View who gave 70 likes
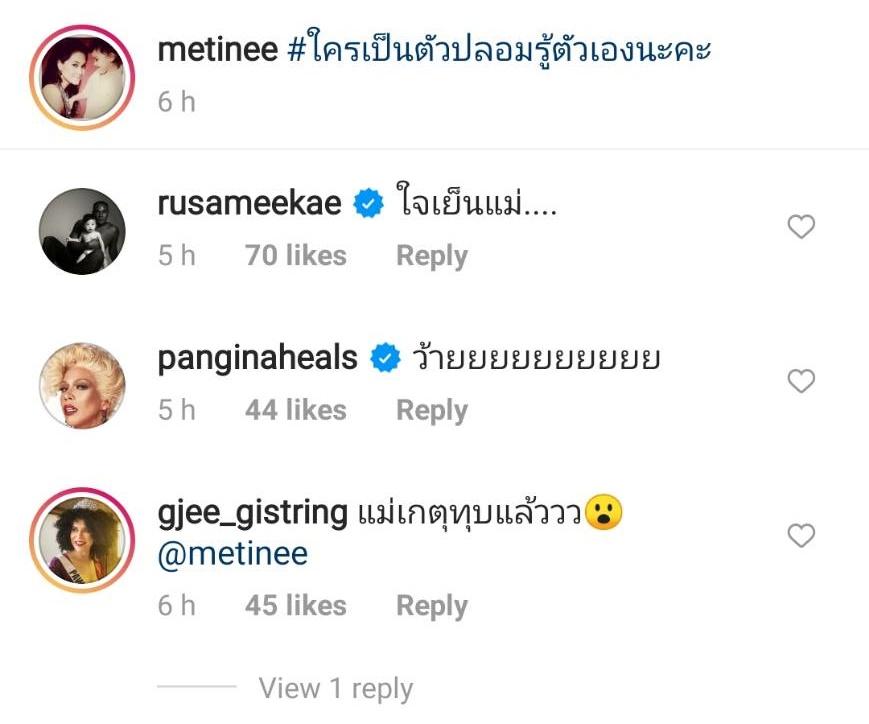 coord(295,256)
